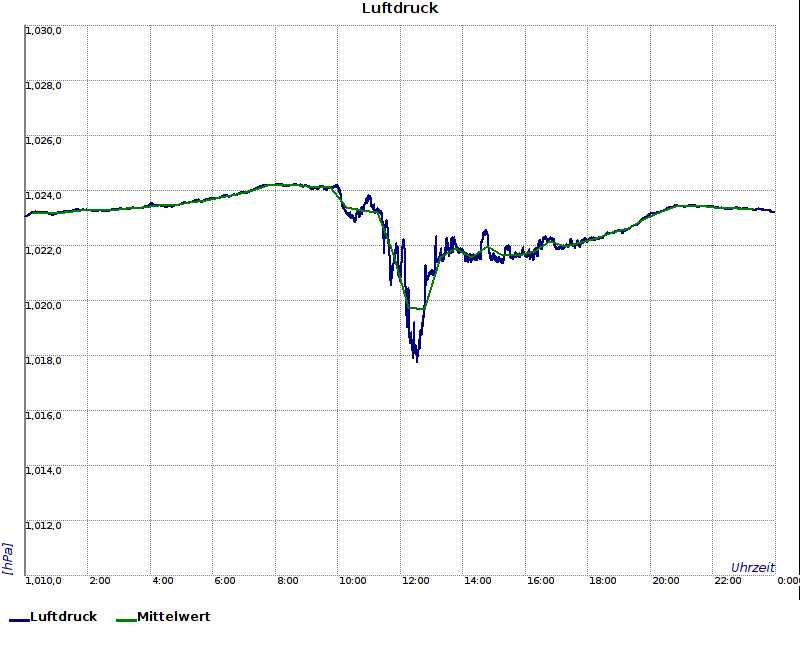Click the 1,030,0 y-axis value
The height and width of the screenshot is (650, 800).
tap(43, 31)
